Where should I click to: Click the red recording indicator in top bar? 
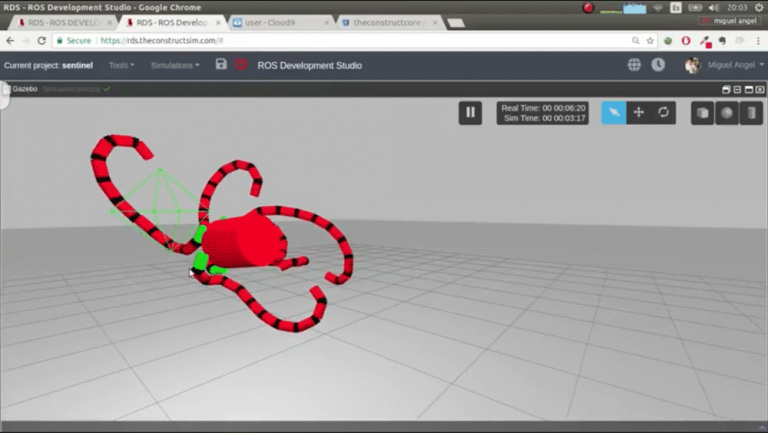588,8
